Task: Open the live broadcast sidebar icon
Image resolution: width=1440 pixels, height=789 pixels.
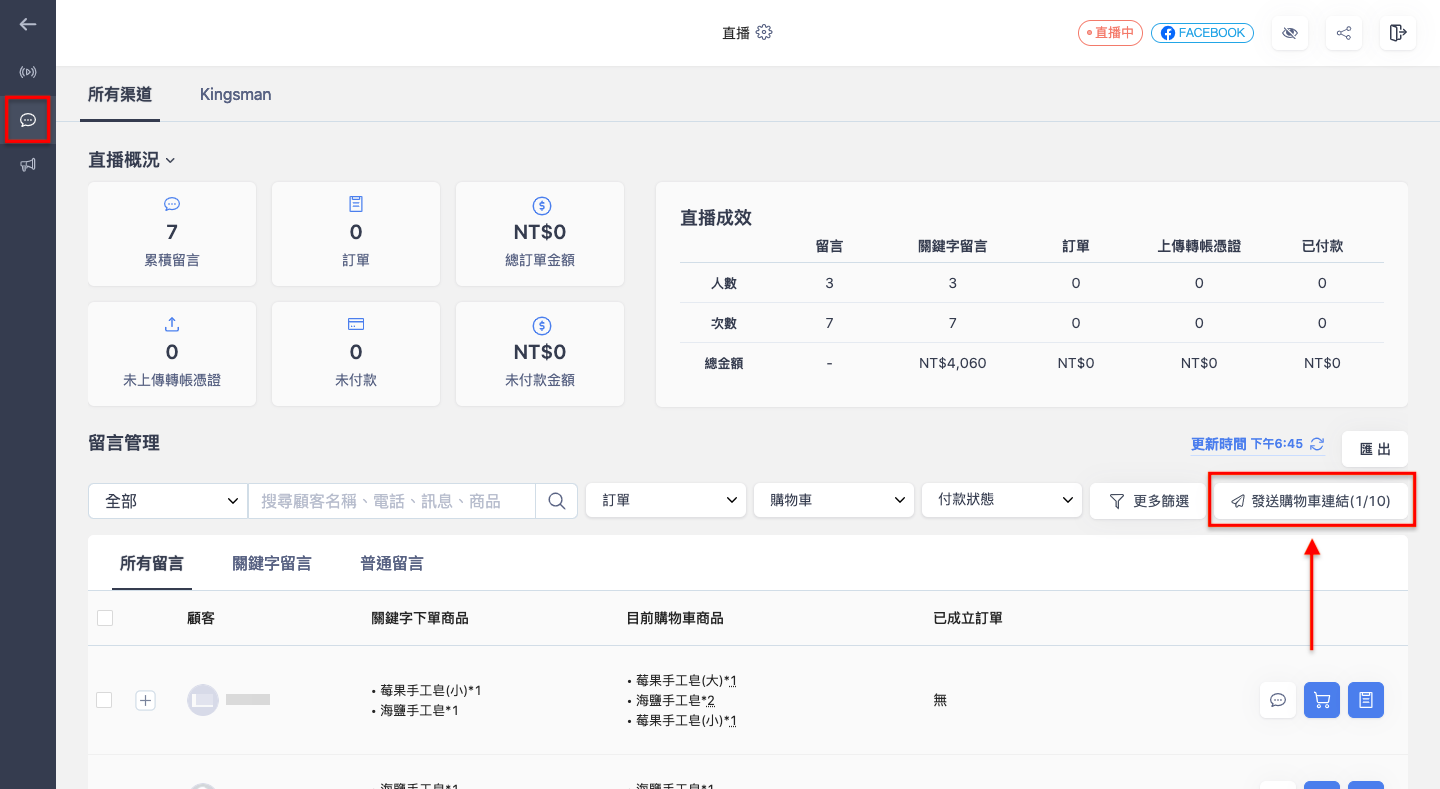Action: click(x=28, y=72)
